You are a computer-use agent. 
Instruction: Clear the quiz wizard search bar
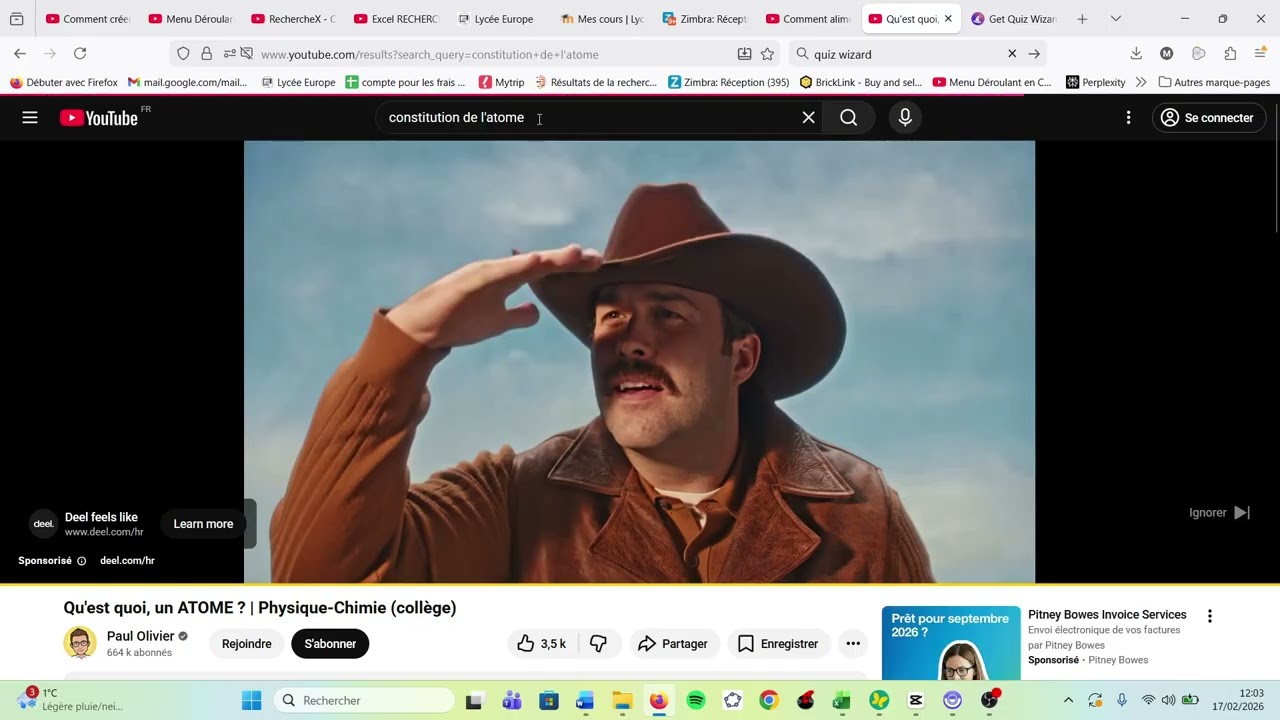coord(1012,54)
